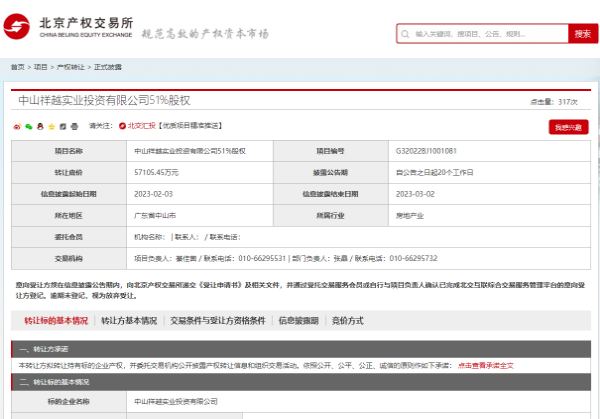Open the 转让标的基本情况 tab
Image resolution: width=600 pixels, height=419 pixels.
coord(56,321)
